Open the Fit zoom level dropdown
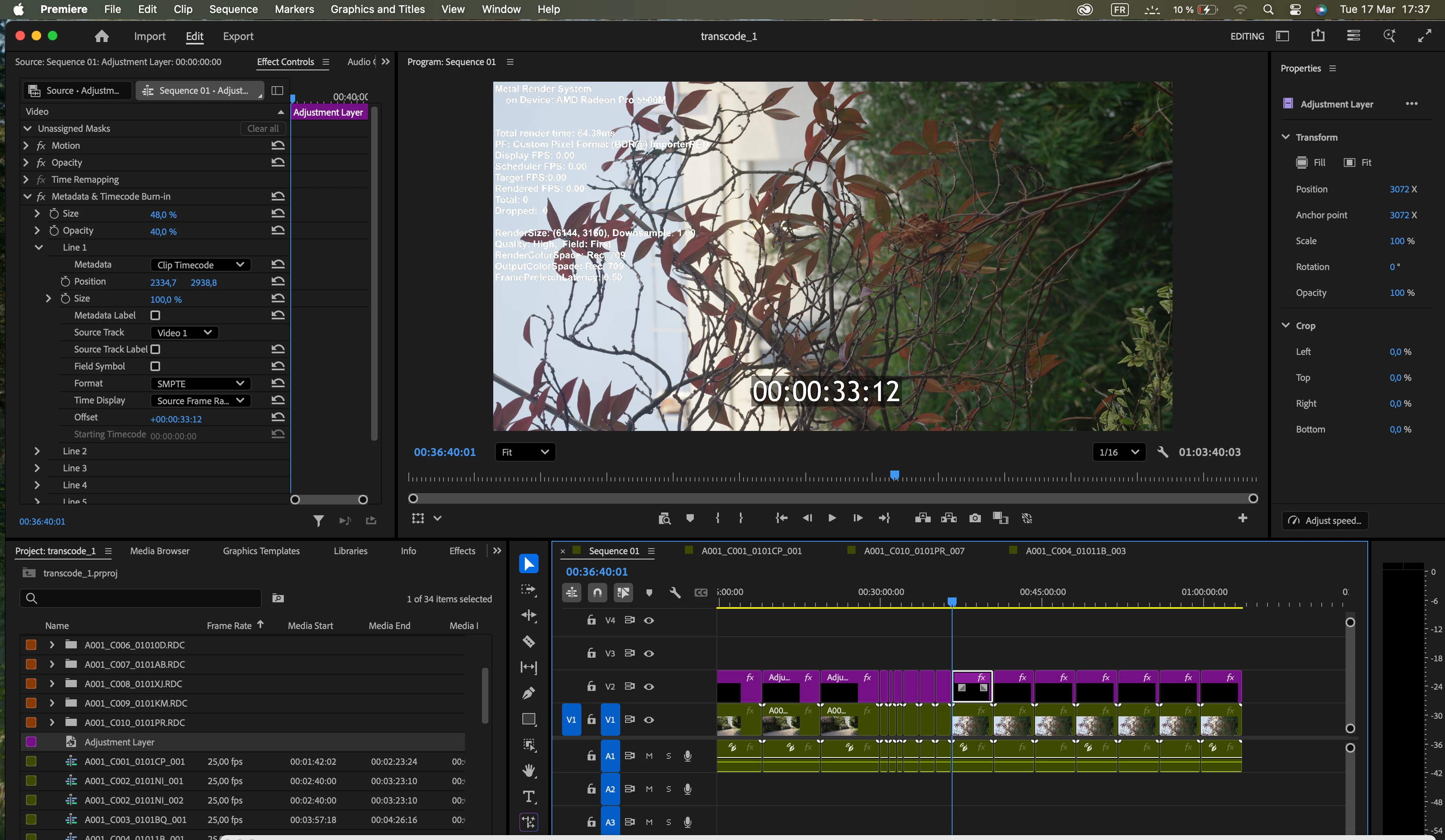The height and width of the screenshot is (840, 1445). coord(525,452)
